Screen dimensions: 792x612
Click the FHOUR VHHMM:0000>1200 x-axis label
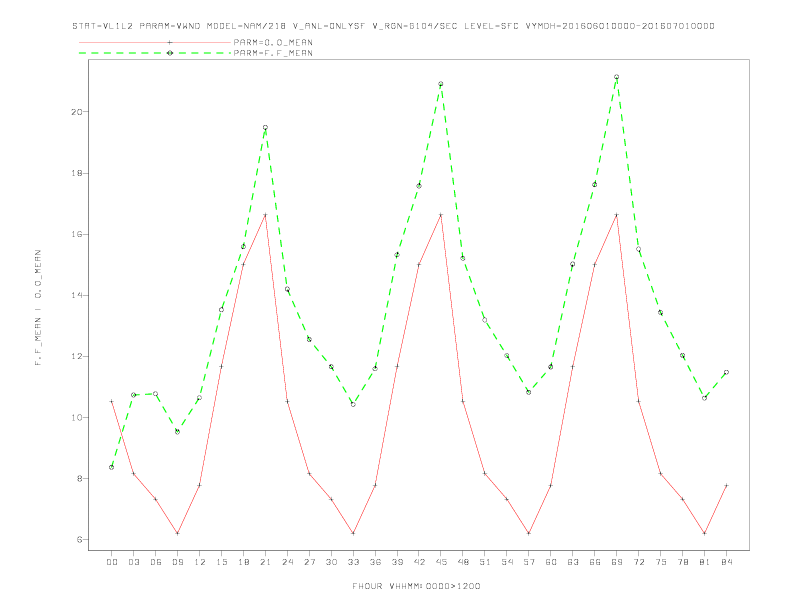click(416, 586)
